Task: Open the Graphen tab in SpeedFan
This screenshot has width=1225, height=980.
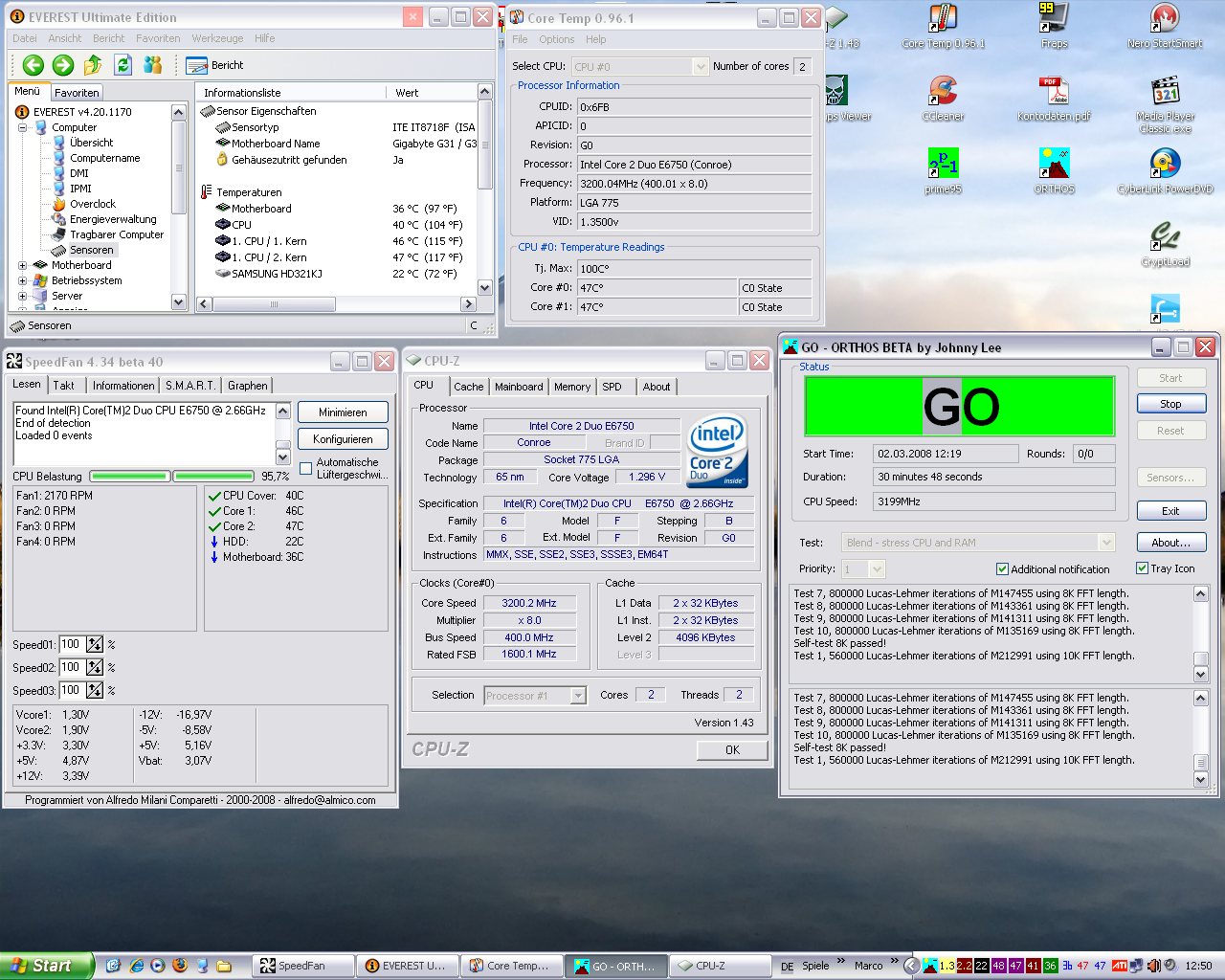Action: pos(248,386)
